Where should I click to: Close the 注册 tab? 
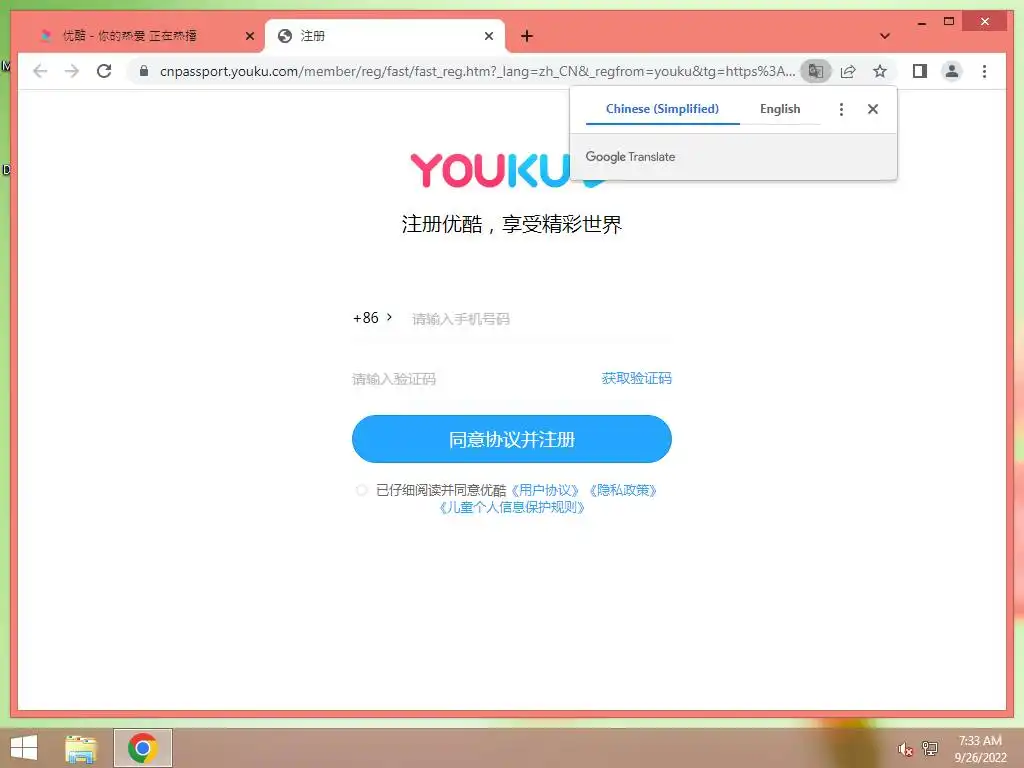click(488, 36)
